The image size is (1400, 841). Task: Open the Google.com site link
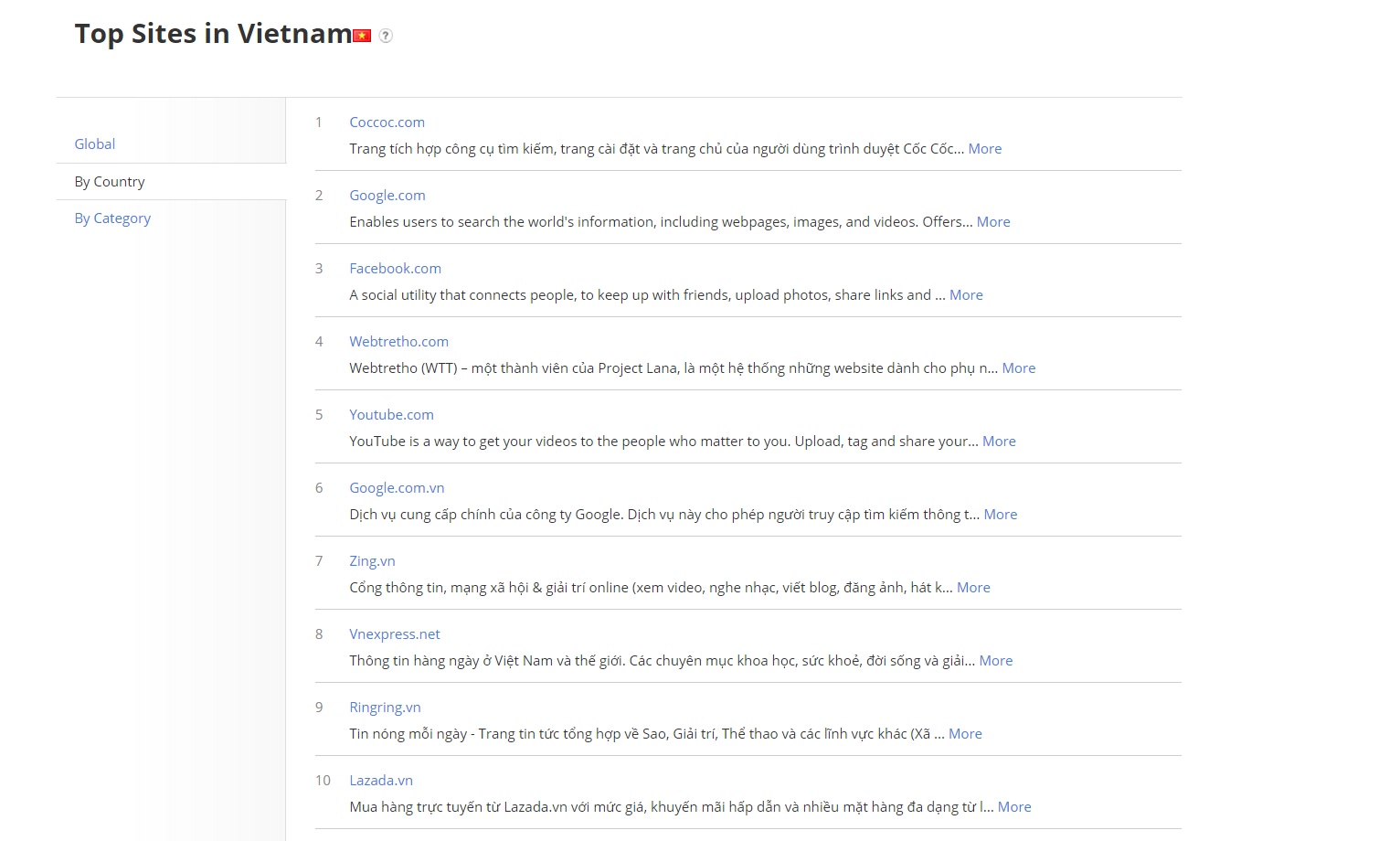pyautogui.click(x=387, y=196)
